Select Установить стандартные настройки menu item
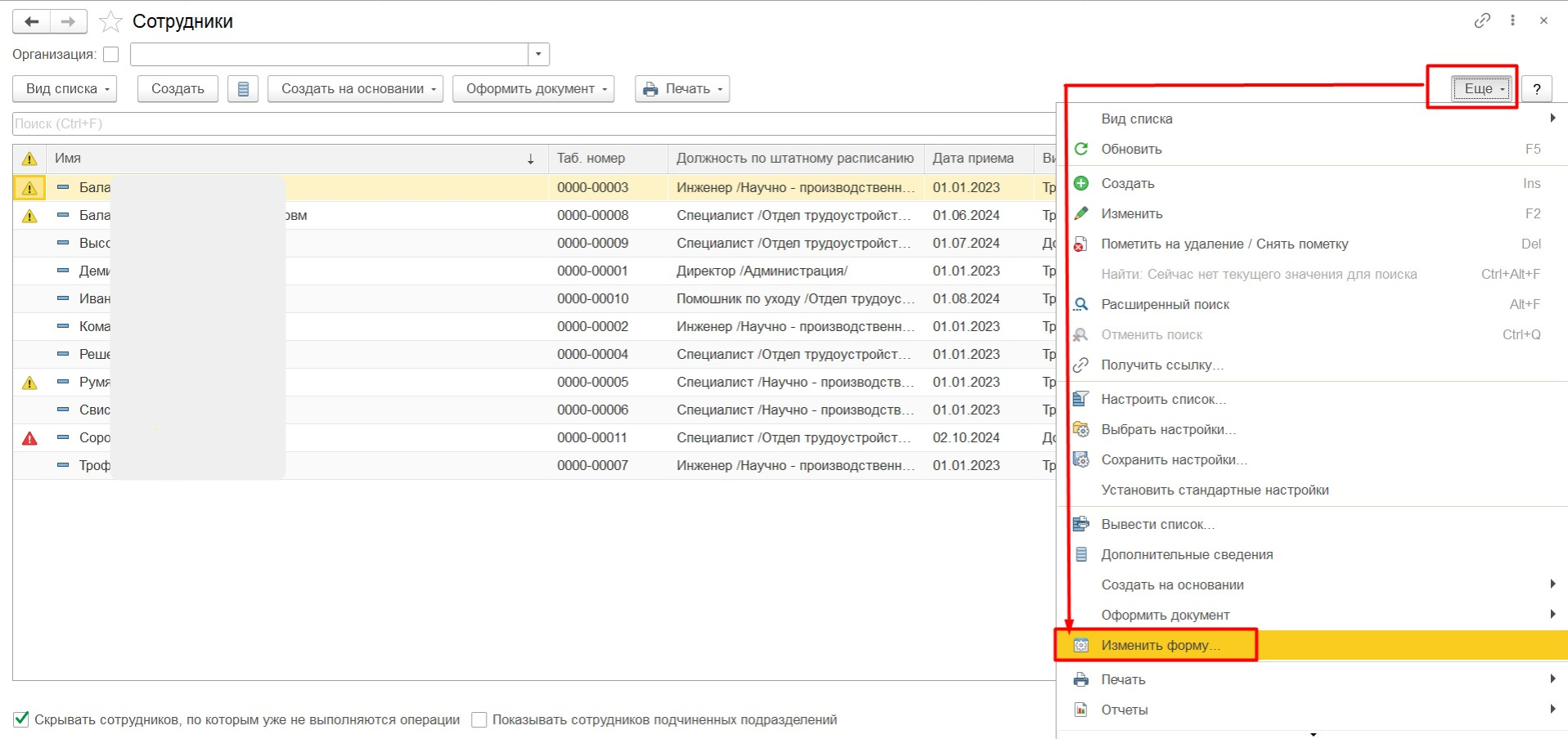Viewport: 1568px width, 739px height. (x=1313, y=490)
